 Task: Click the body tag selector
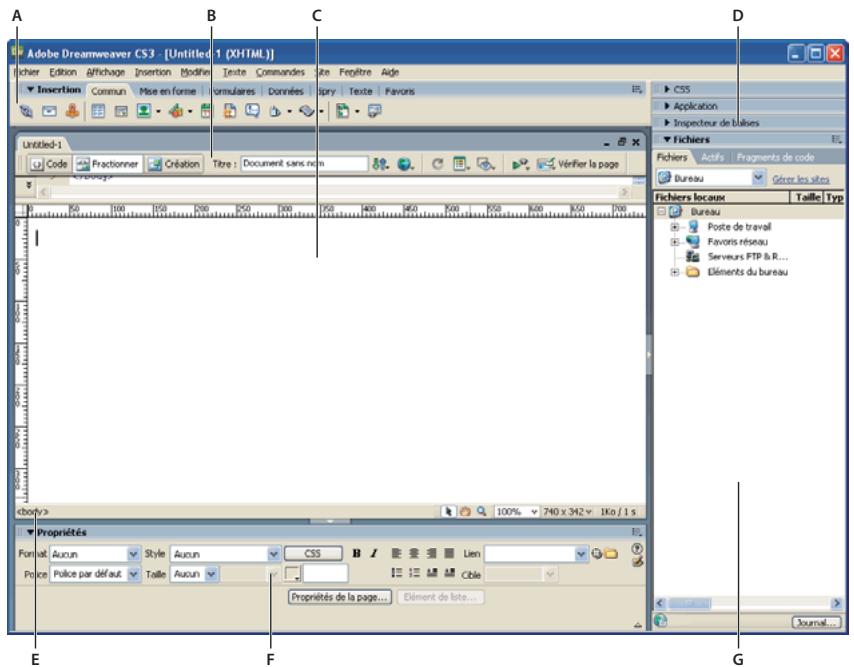pyautogui.click(x=33, y=511)
